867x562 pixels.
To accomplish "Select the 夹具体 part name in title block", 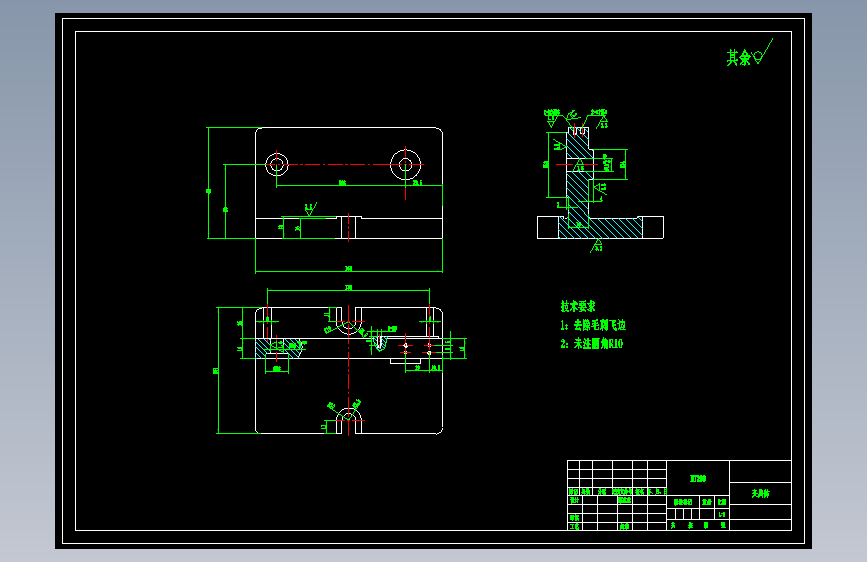I will [x=760, y=493].
